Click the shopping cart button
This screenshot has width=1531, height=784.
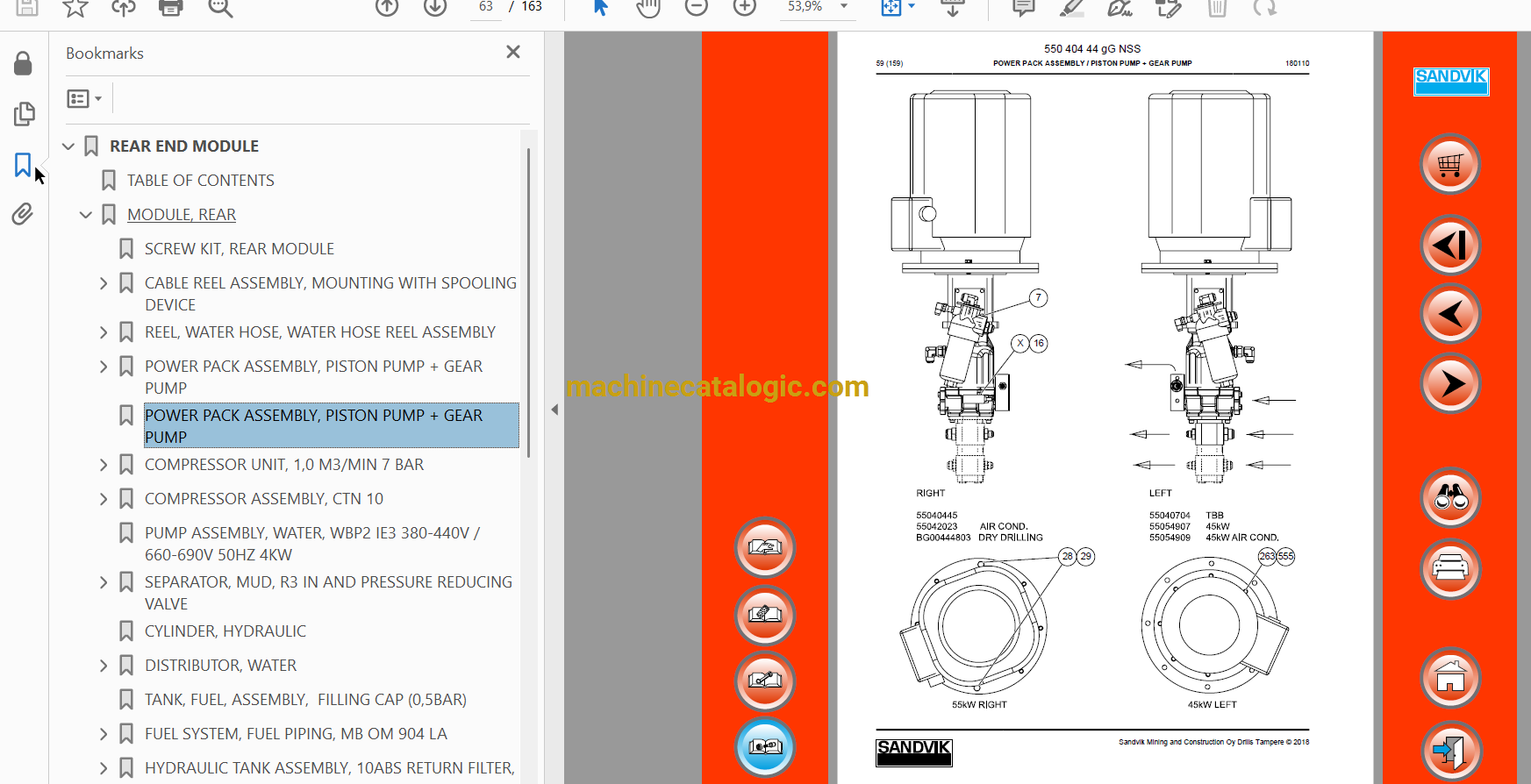click(x=1450, y=164)
